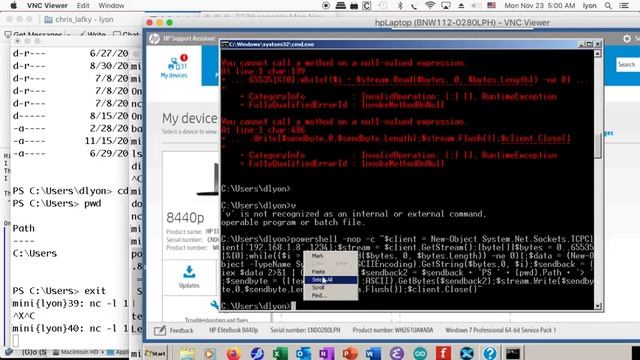Click the 'PS C:\Users> exit' line
The width and height of the screenshot is (640, 360).
click(x=59, y=291)
